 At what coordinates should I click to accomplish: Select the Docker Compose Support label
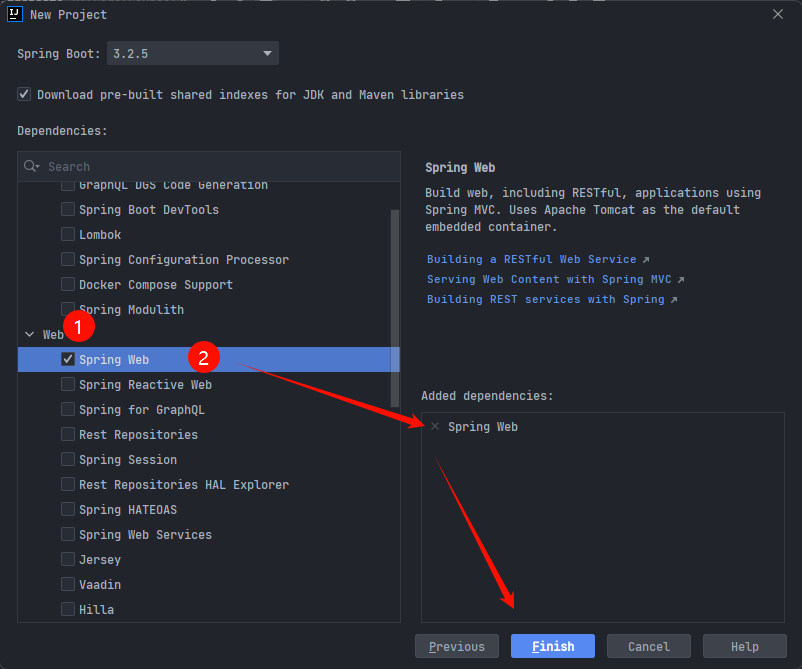(x=156, y=284)
